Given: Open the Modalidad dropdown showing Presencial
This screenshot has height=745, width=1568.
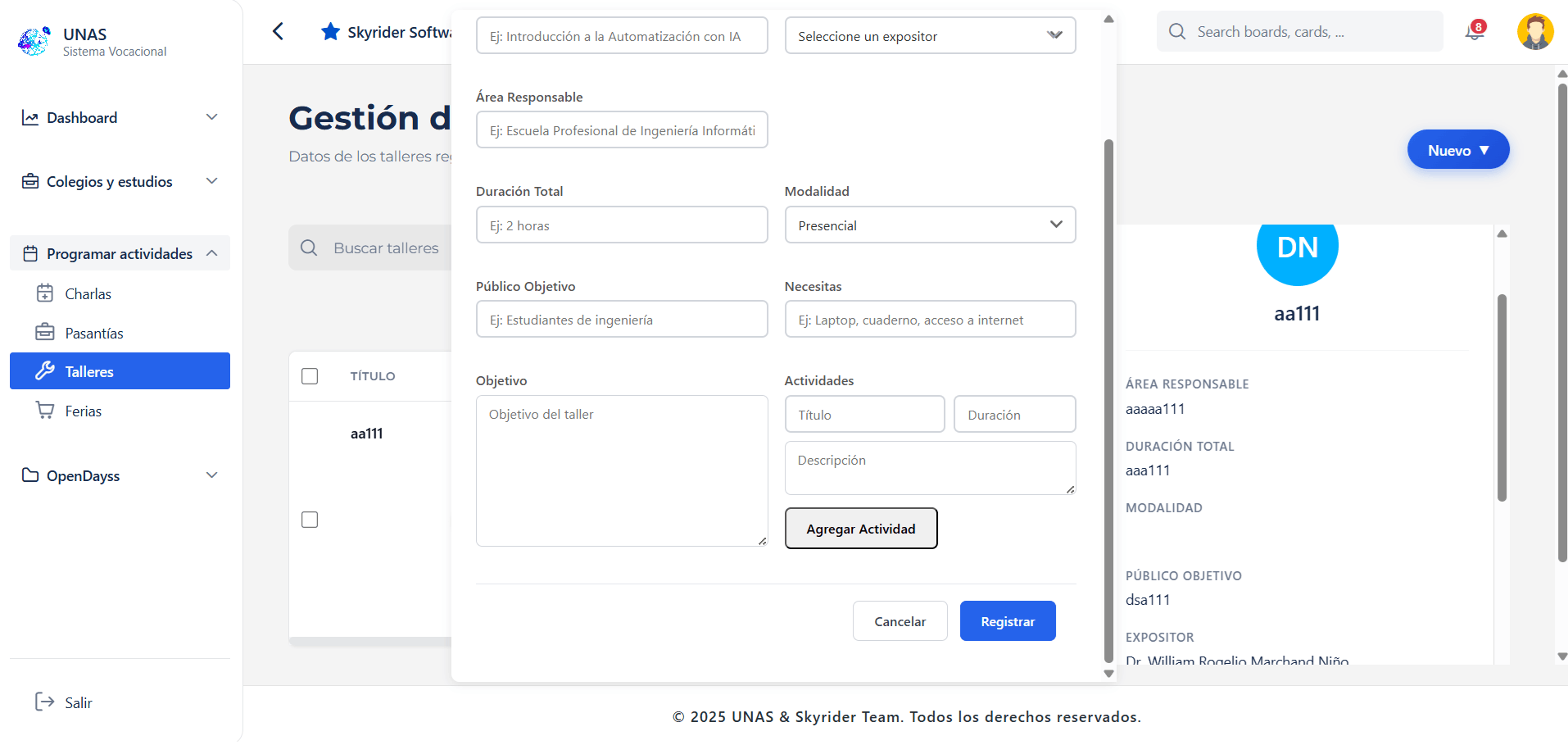Looking at the screenshot, I should click(930, 225).
